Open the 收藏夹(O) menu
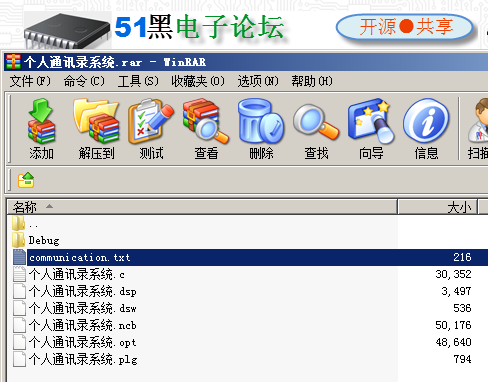488x382 pixels. pyautogui.click(x=198, y=81)
